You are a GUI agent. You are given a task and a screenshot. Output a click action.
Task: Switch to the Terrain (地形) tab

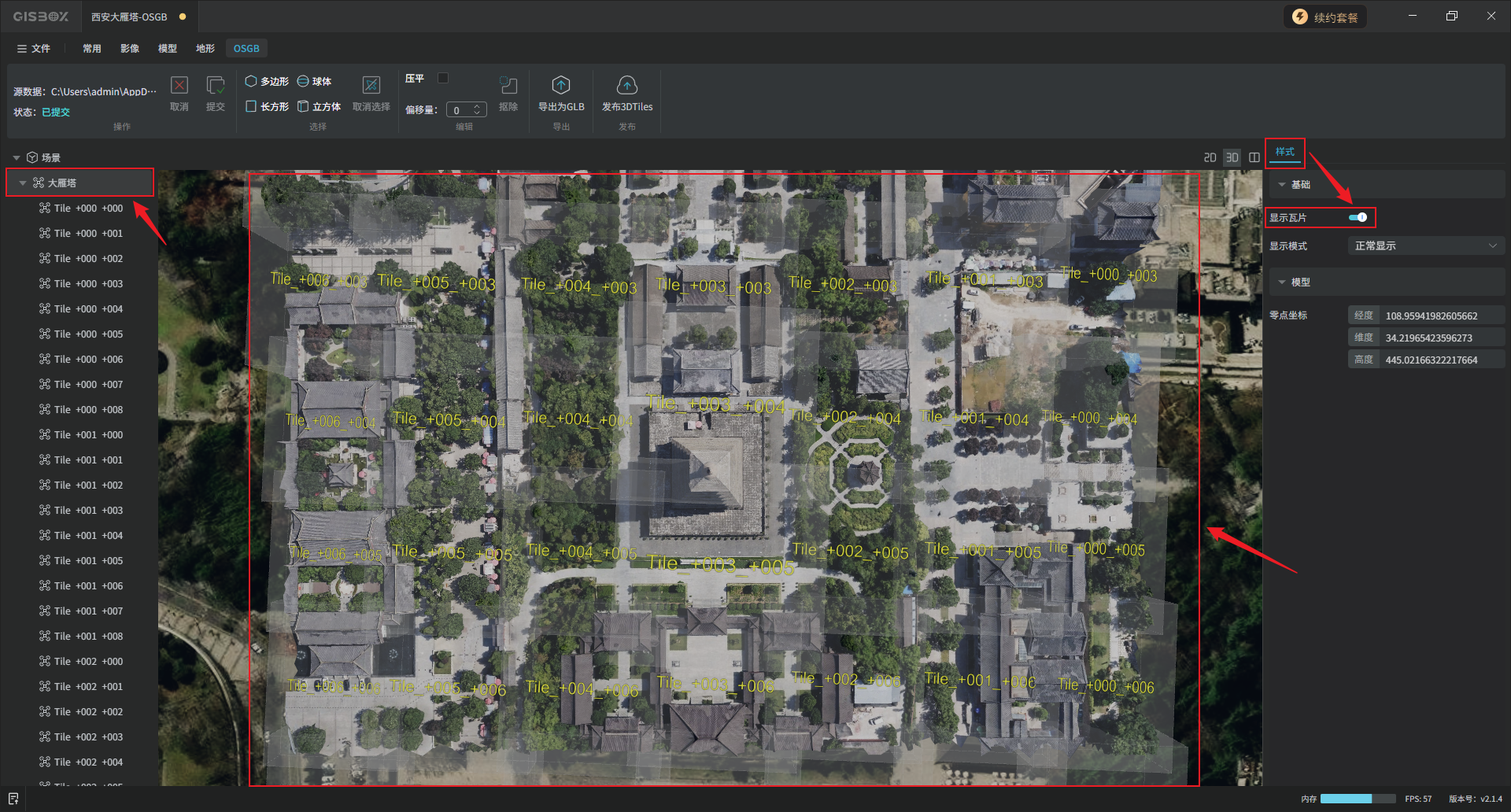pos(205,49)
